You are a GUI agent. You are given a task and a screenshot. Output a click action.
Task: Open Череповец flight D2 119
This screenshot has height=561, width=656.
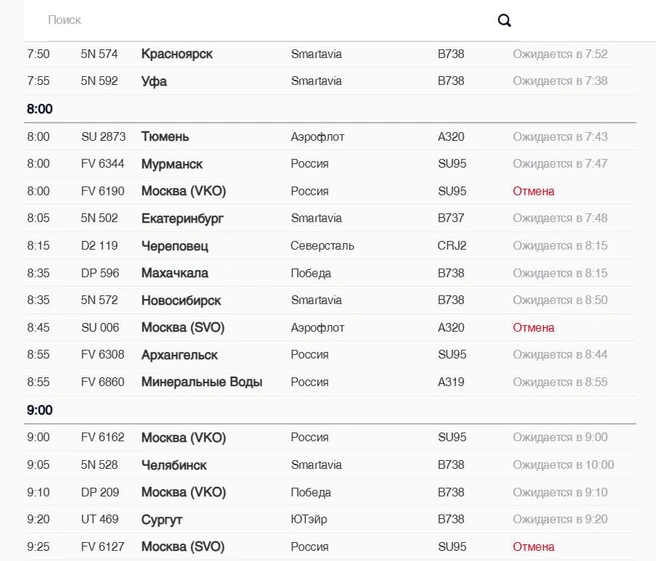coord(330,246)
